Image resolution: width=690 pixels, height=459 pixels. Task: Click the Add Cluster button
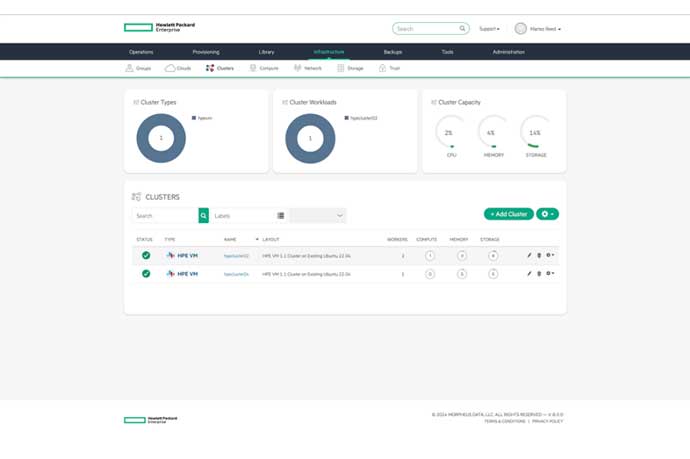coord(508,214)
